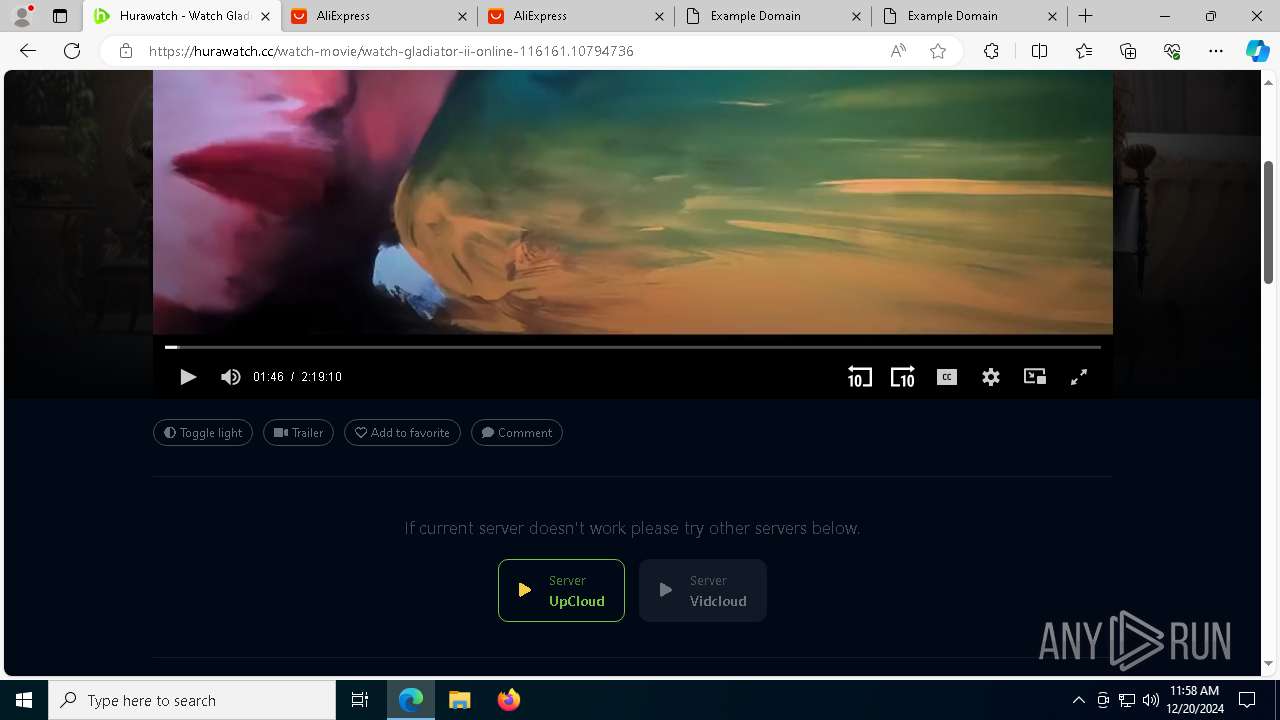Click the taskbar search box
The image size is (1280, 720).
(192, 700)
